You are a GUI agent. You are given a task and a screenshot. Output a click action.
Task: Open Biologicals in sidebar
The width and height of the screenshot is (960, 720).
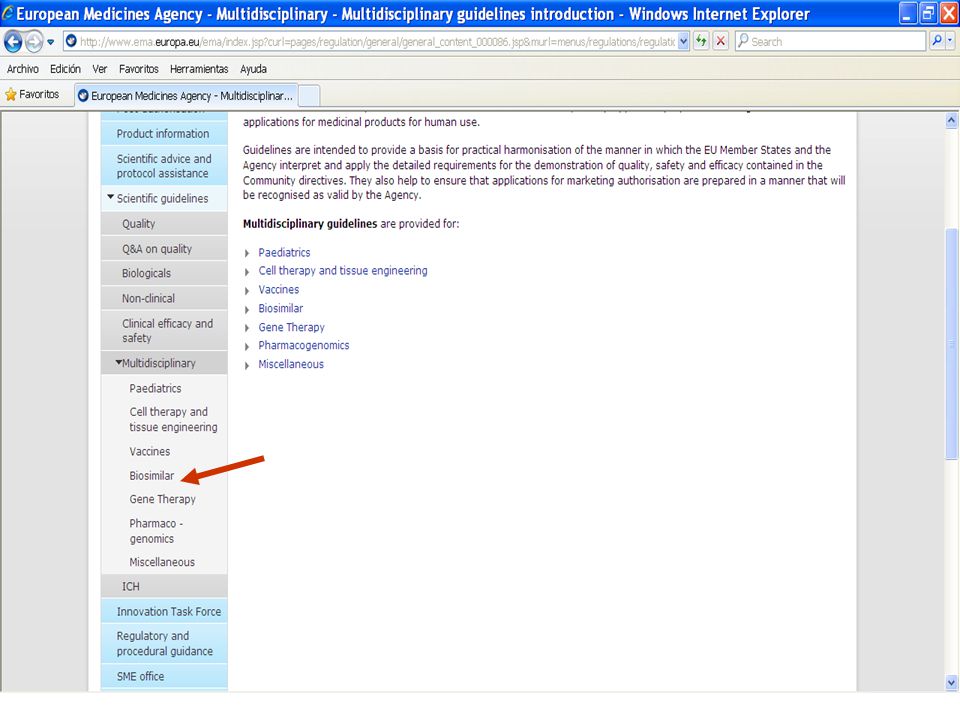coord(163,273)
